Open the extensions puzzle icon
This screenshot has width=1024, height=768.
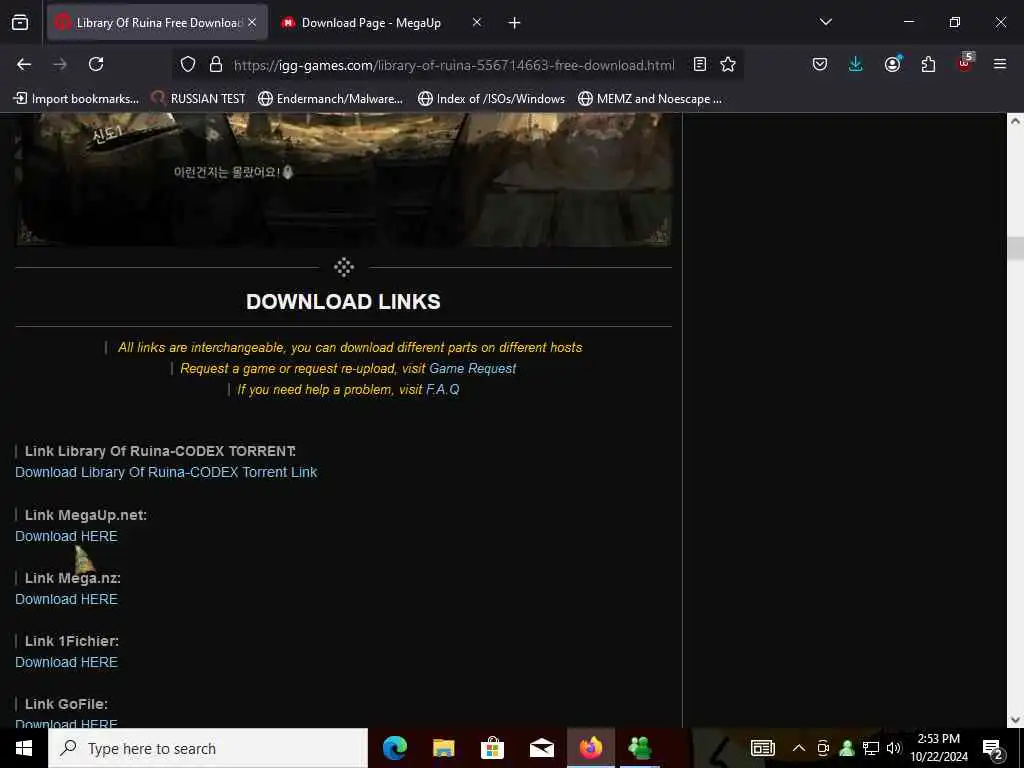(928, 64)
